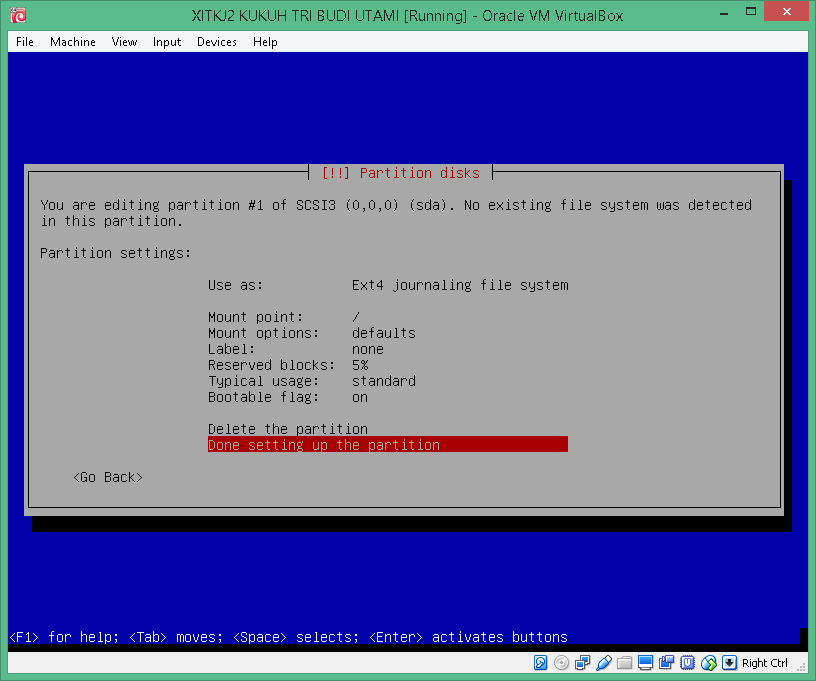This screenshot has height=681, width=816.
Task: Open the Help menu
Action: point(265,42)
